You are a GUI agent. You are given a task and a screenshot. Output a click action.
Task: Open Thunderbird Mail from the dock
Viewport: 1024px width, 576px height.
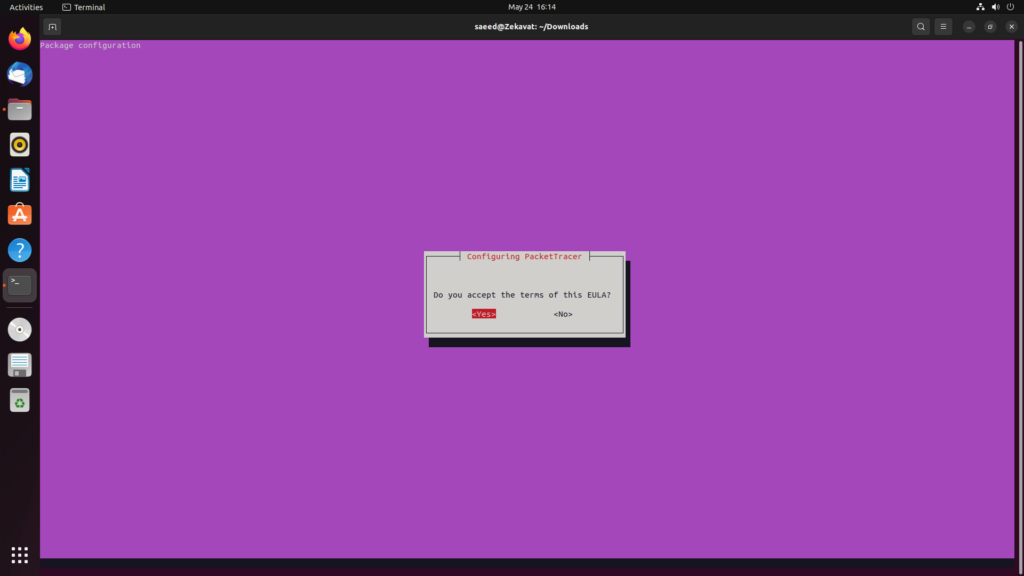20,74
